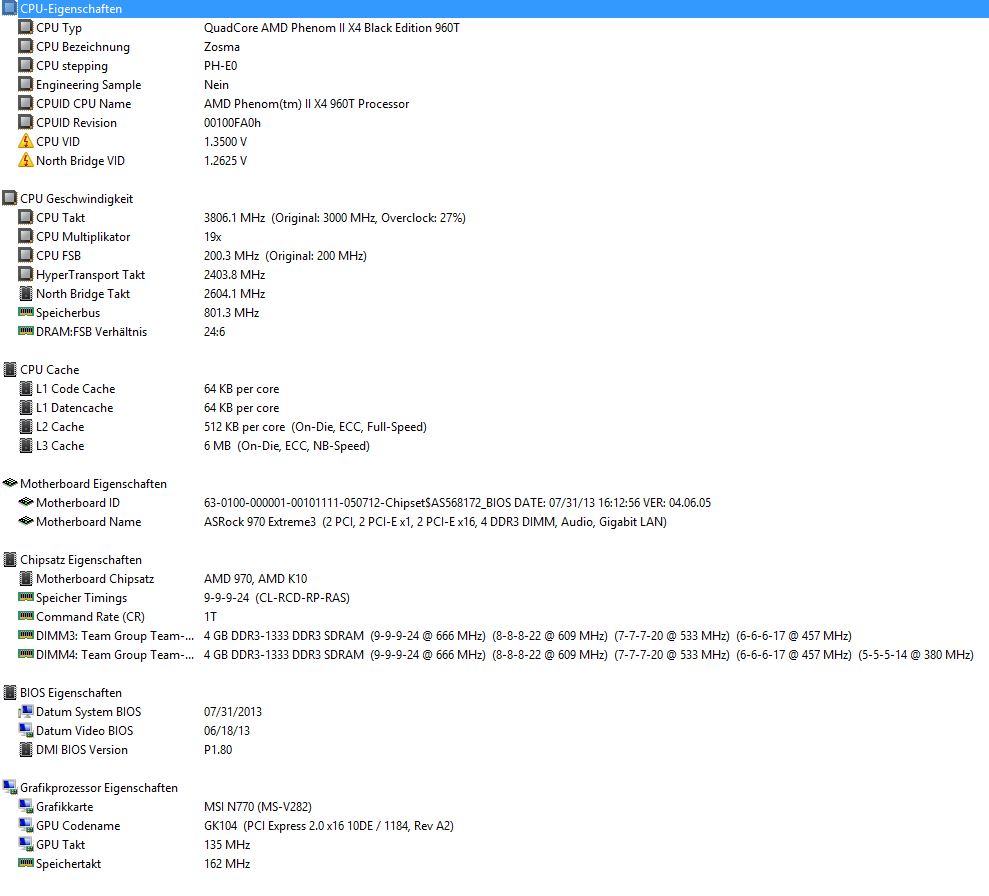Click the memory icon beside Speichertakt

tap(25, 863)
